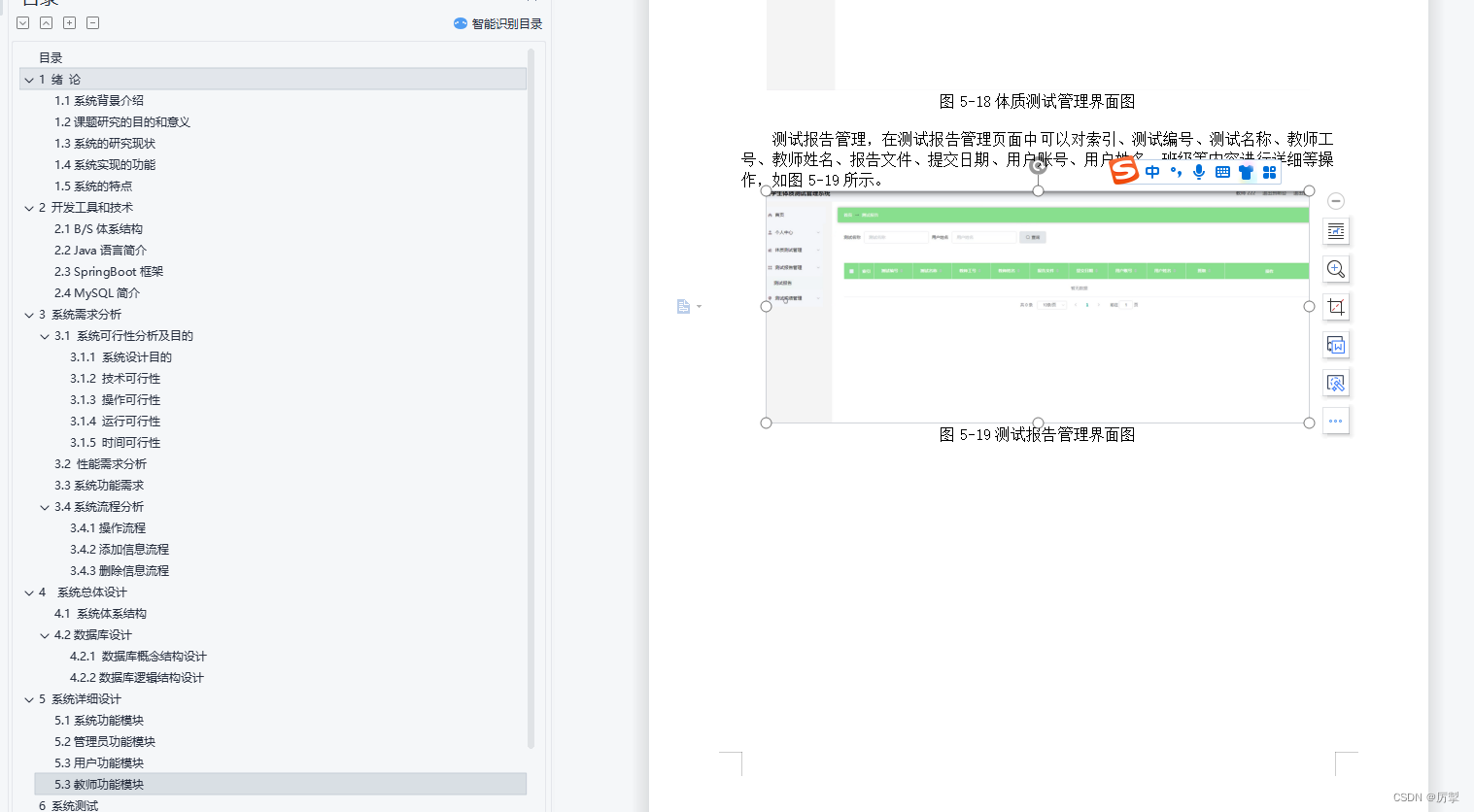1474x812 pixels.
Task: Go to 5.2 管理员功能模块
Action: (x=105, y=742)
